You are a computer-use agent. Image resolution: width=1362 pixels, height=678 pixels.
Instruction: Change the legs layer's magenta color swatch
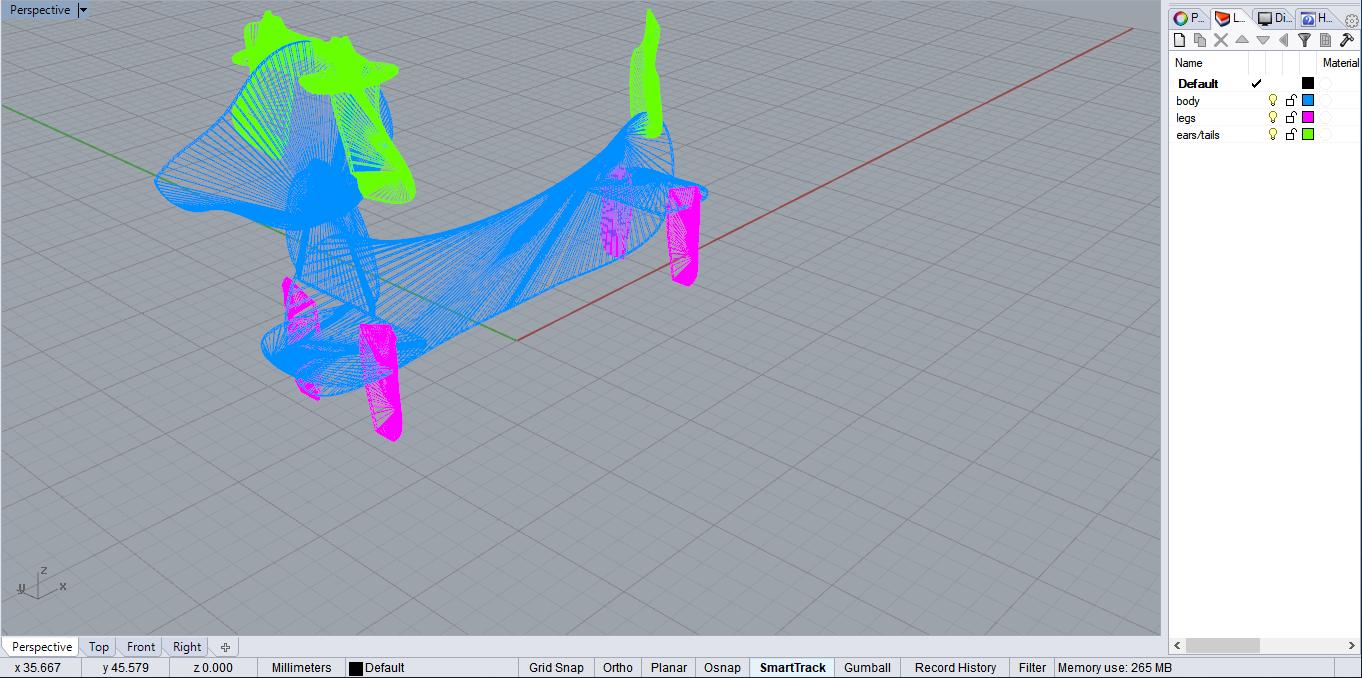[x=1307, y=118]
